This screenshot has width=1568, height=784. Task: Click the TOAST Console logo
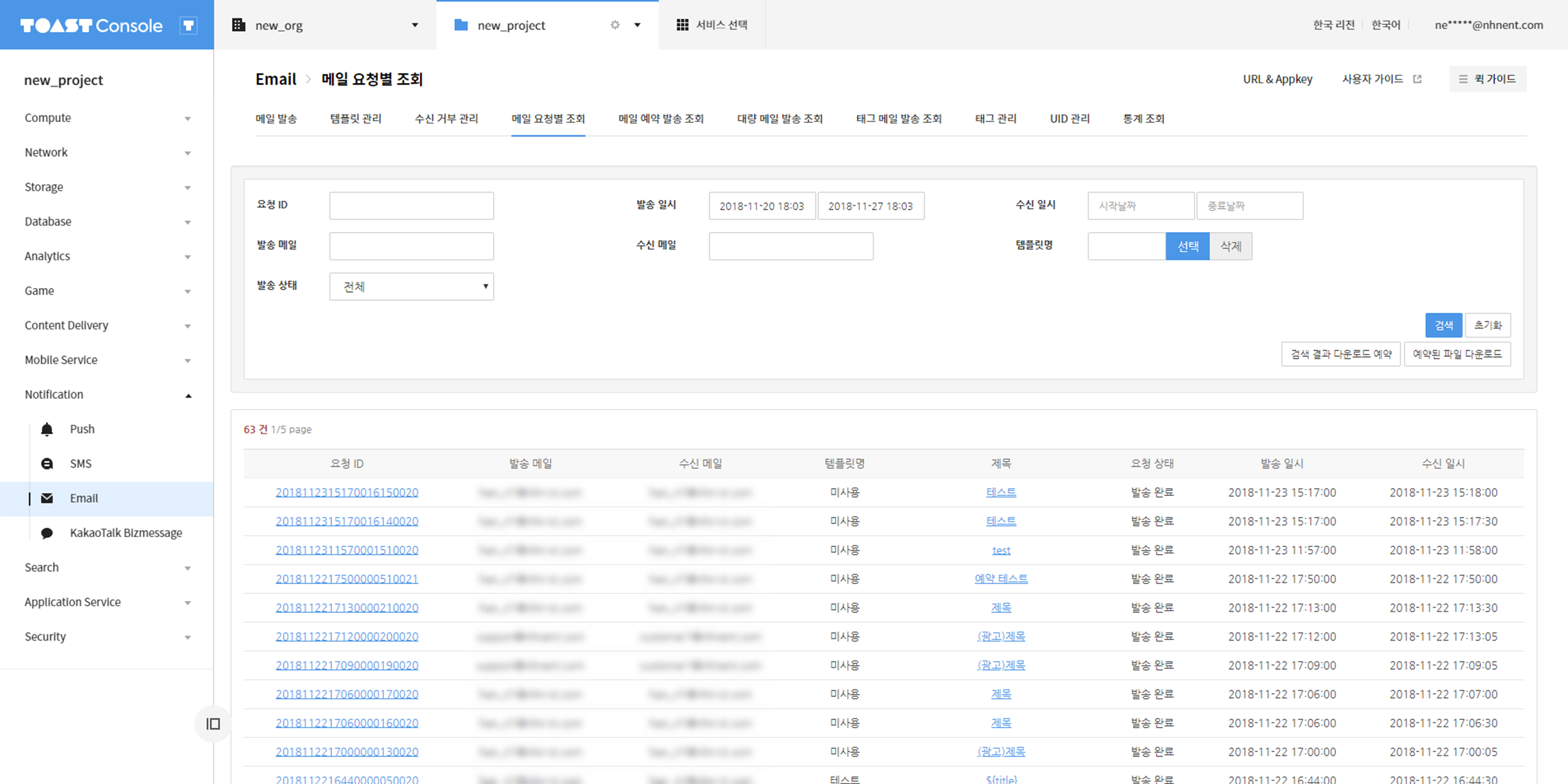click(92, 26)
